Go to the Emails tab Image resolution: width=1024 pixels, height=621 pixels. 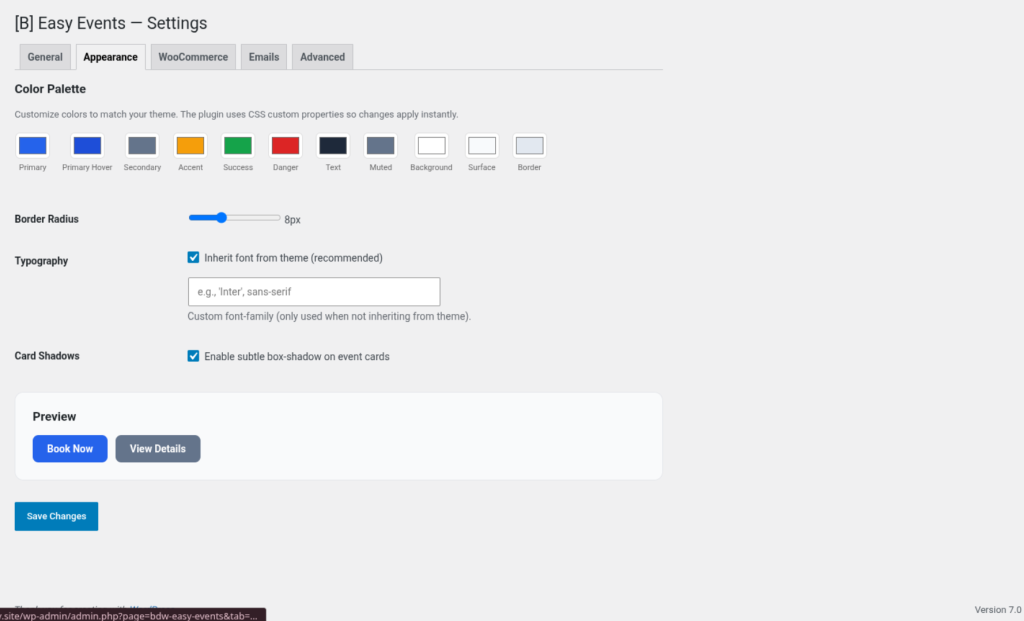[x=264, y=57]
